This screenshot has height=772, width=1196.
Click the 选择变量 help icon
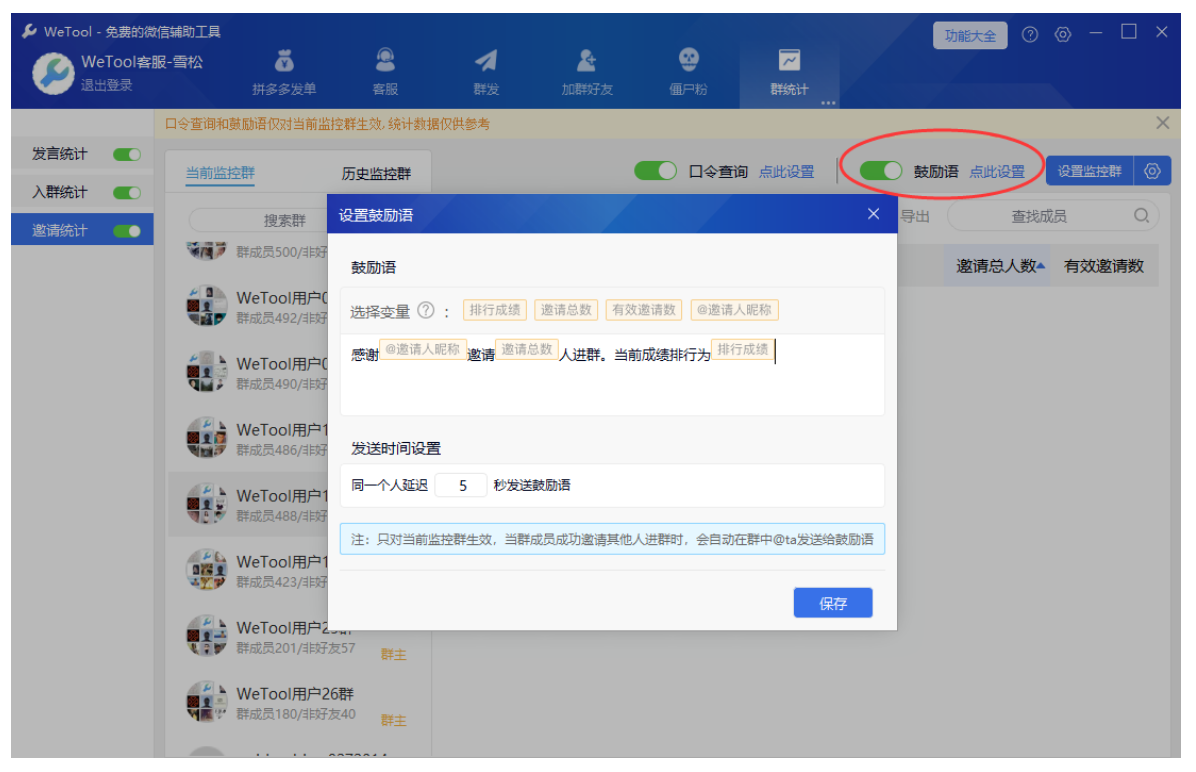click(x=426, y=310)
